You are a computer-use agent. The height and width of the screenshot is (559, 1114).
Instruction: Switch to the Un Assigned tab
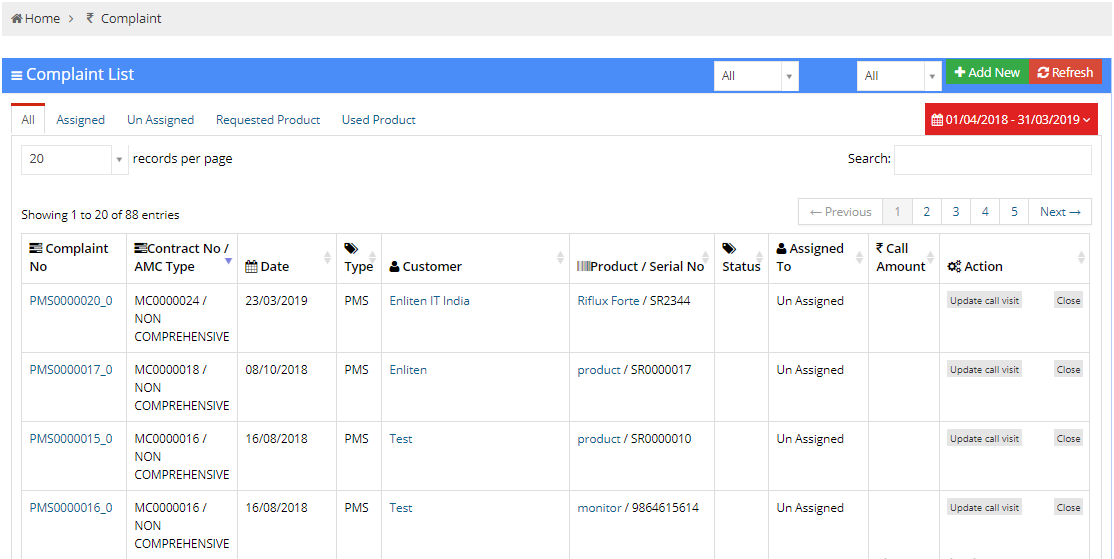(x=160, y=120)
